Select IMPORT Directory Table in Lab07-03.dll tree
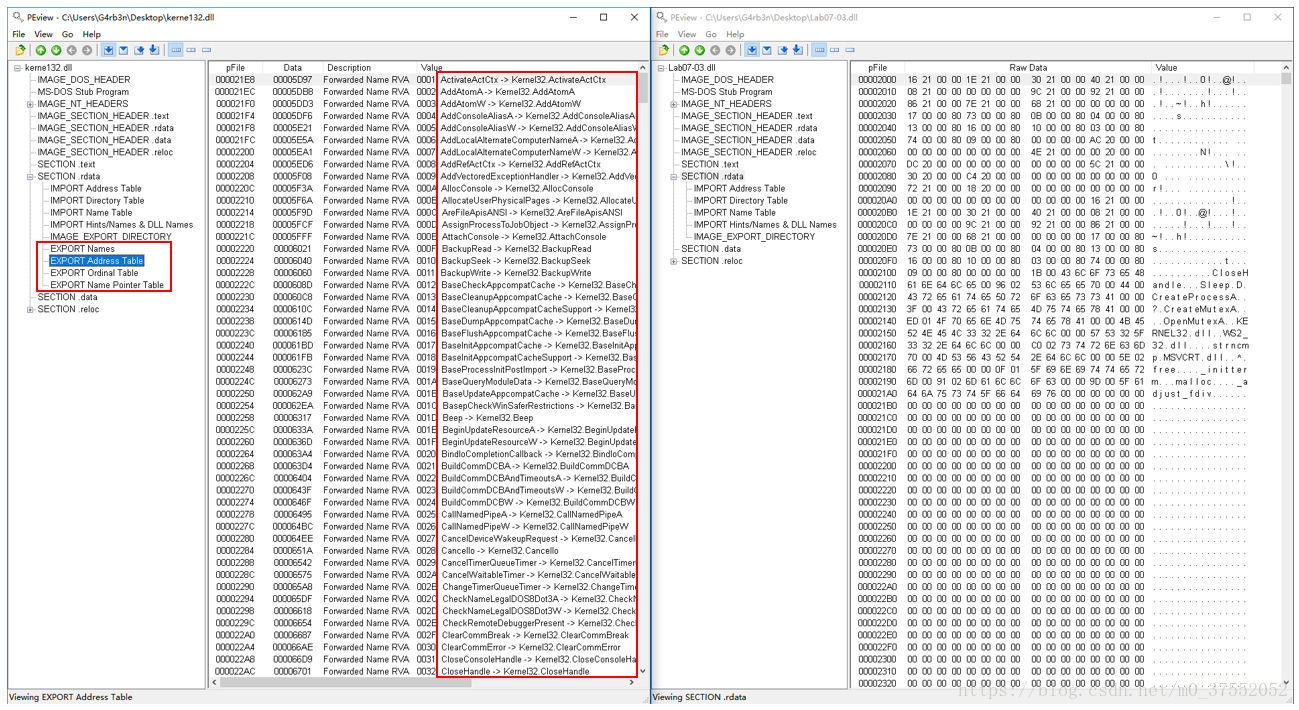Viewport: 1299px width, 710px height. coord(743,200)
